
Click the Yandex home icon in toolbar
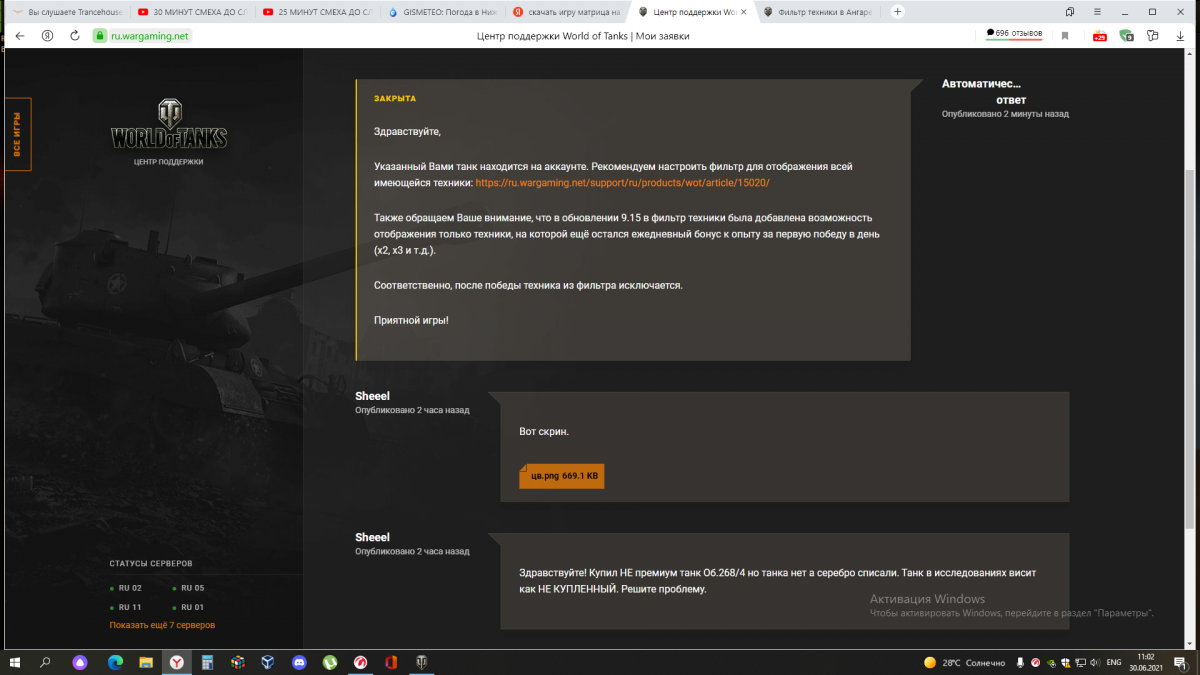(47, 35)
